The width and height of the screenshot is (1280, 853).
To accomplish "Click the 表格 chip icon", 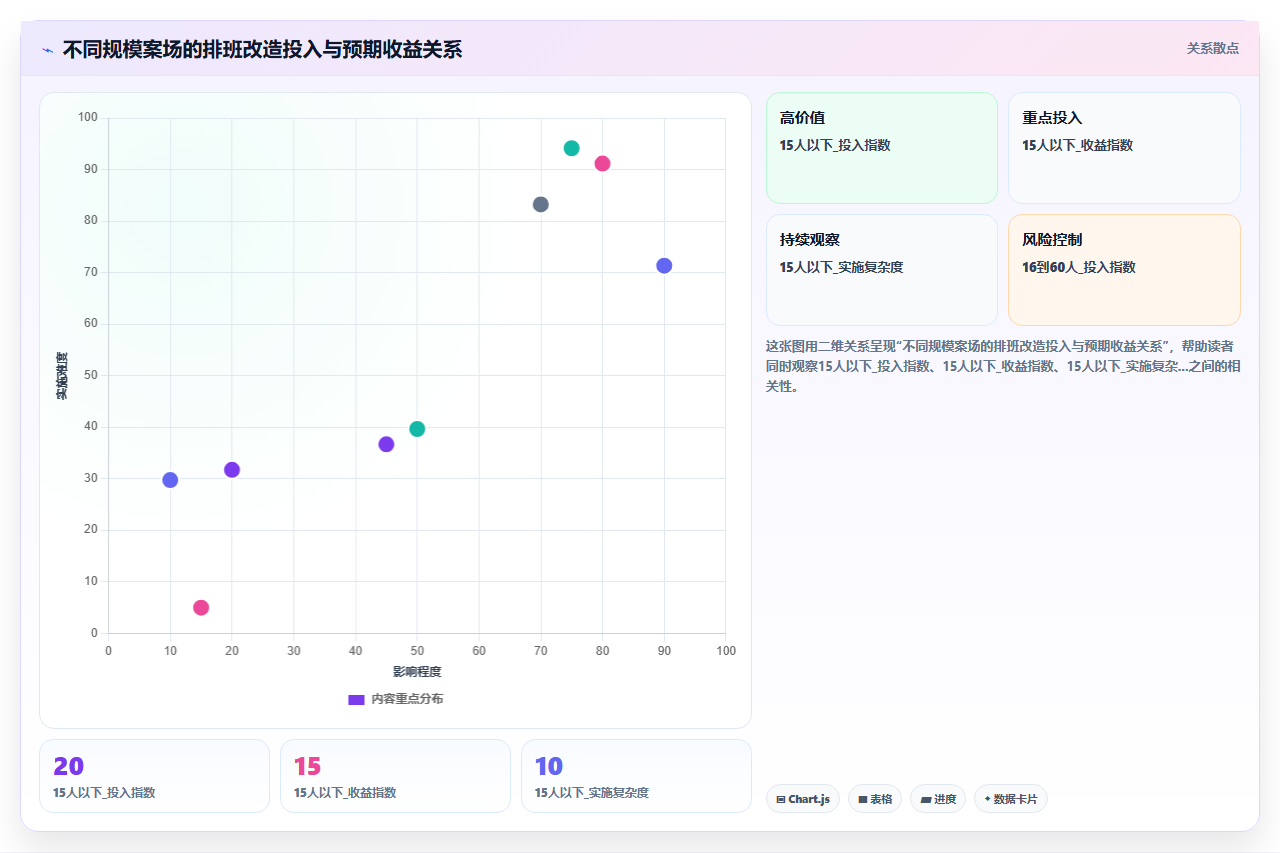I will tap(863, 799).
